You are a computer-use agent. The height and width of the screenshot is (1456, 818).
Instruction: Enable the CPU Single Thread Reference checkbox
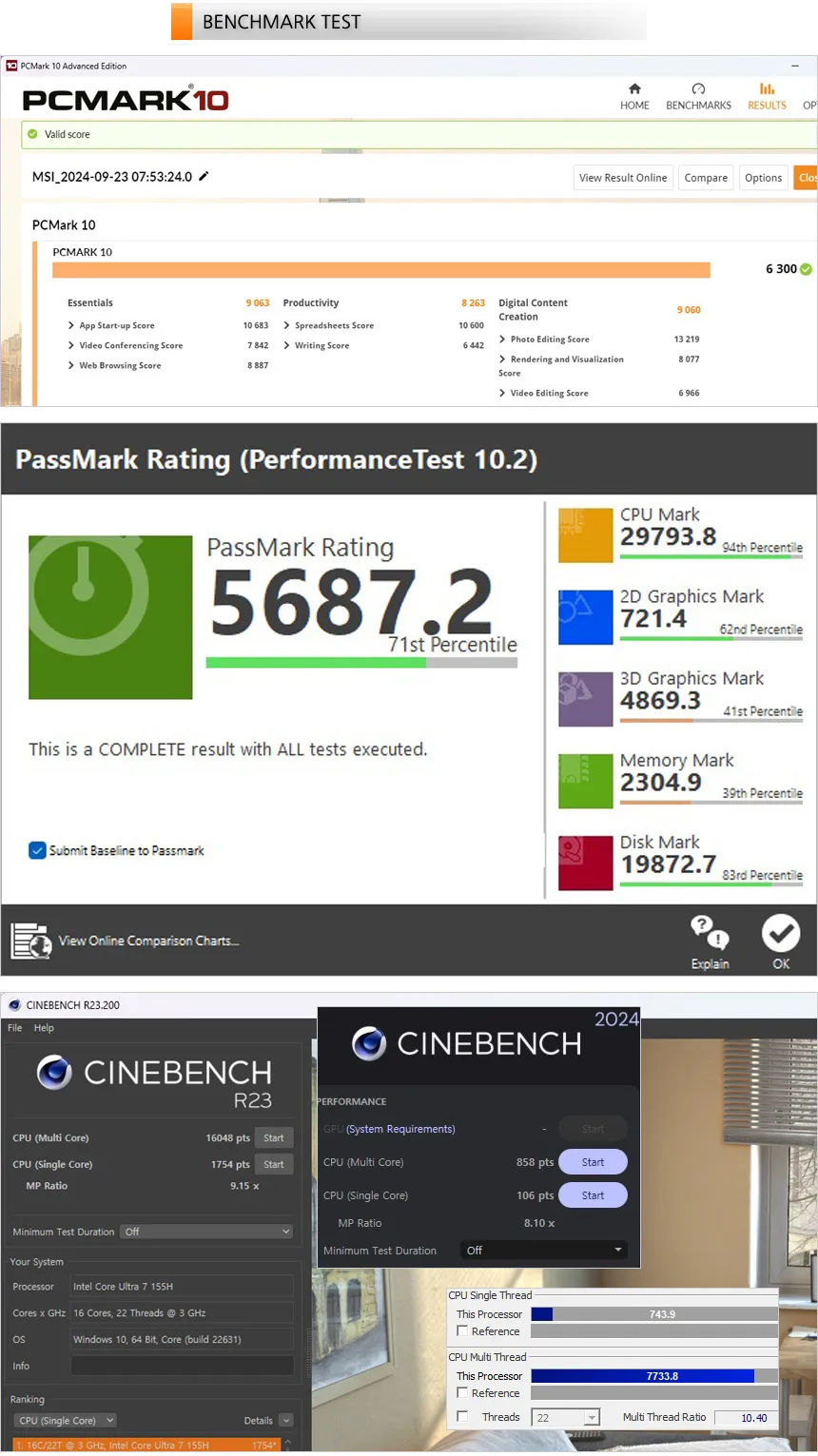pos(462,1331)
